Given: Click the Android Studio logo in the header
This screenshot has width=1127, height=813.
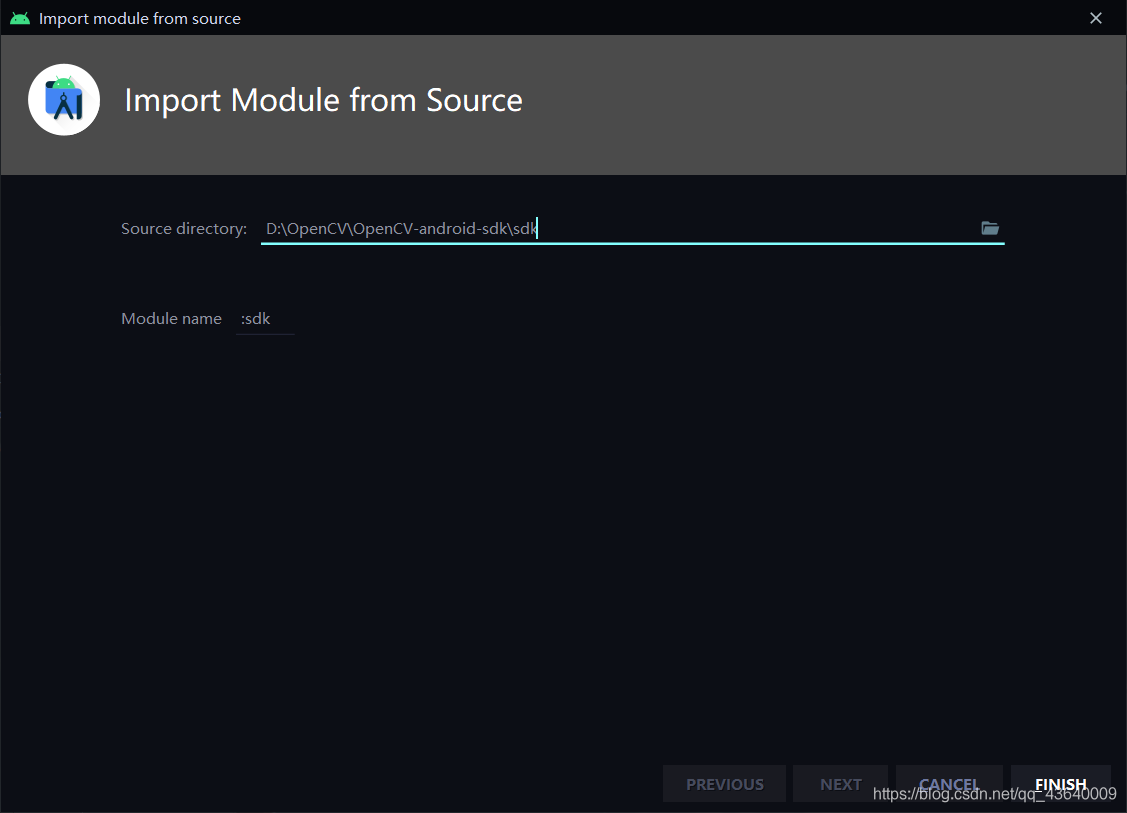Looking at the screenshot, I should click(x=64, y=100).
